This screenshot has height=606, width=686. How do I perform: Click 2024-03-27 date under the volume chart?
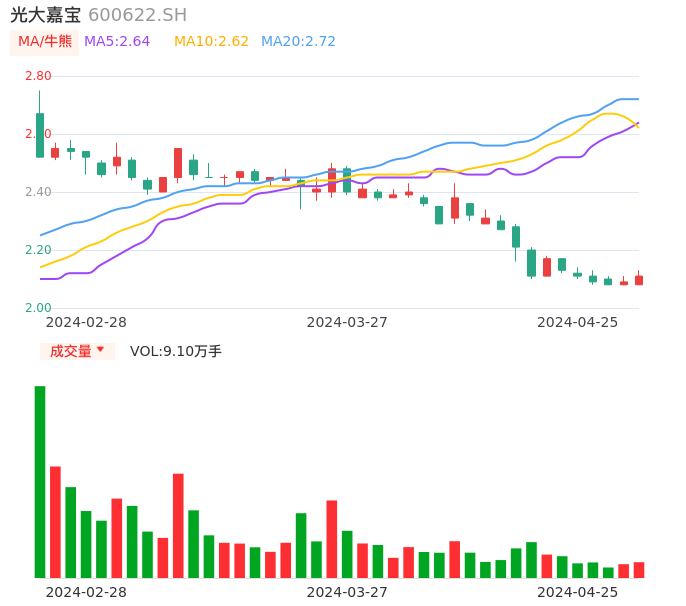click(346, 592)
